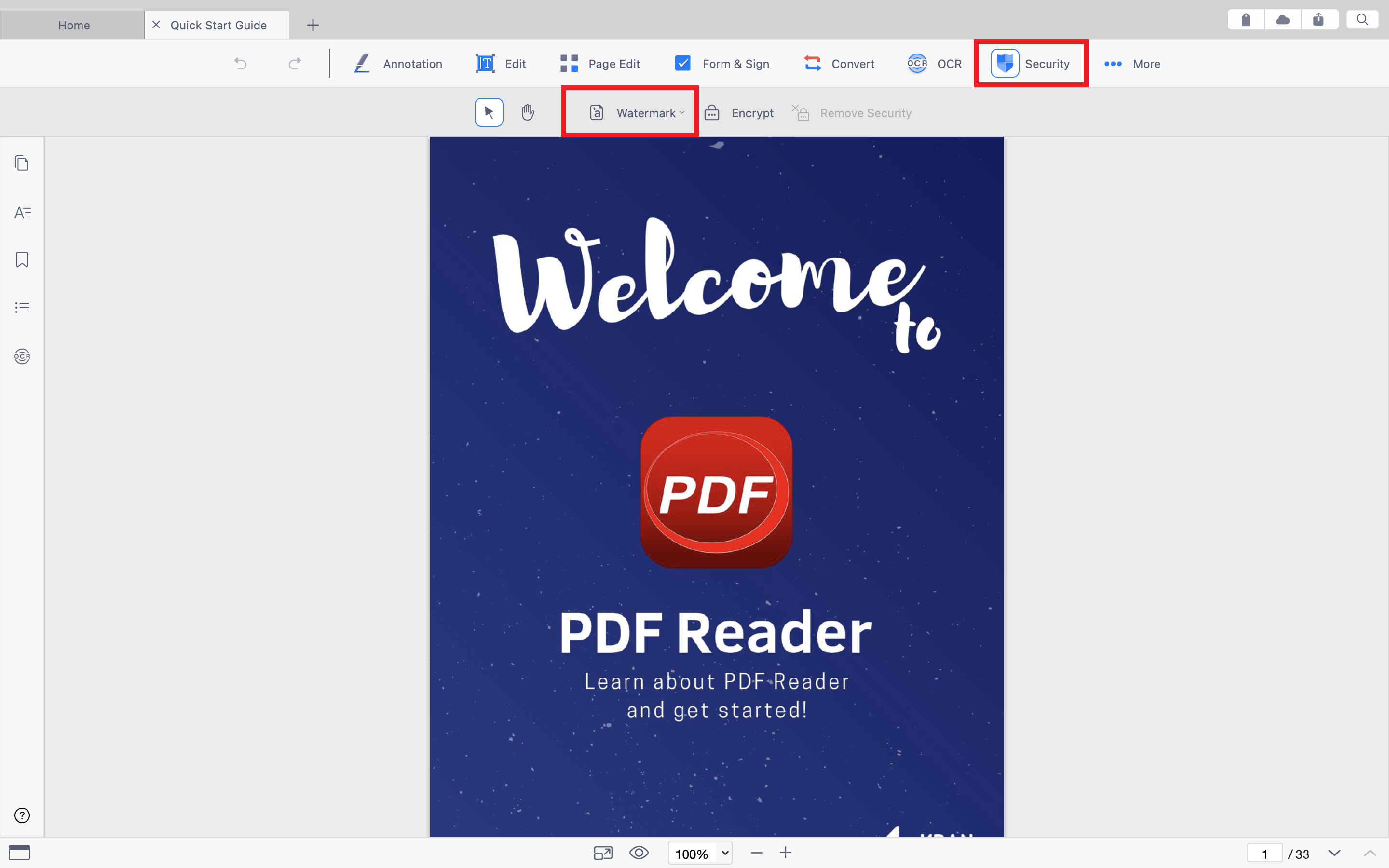
Task: Open the Annotation toolbar
Action: tap(398, 63)
